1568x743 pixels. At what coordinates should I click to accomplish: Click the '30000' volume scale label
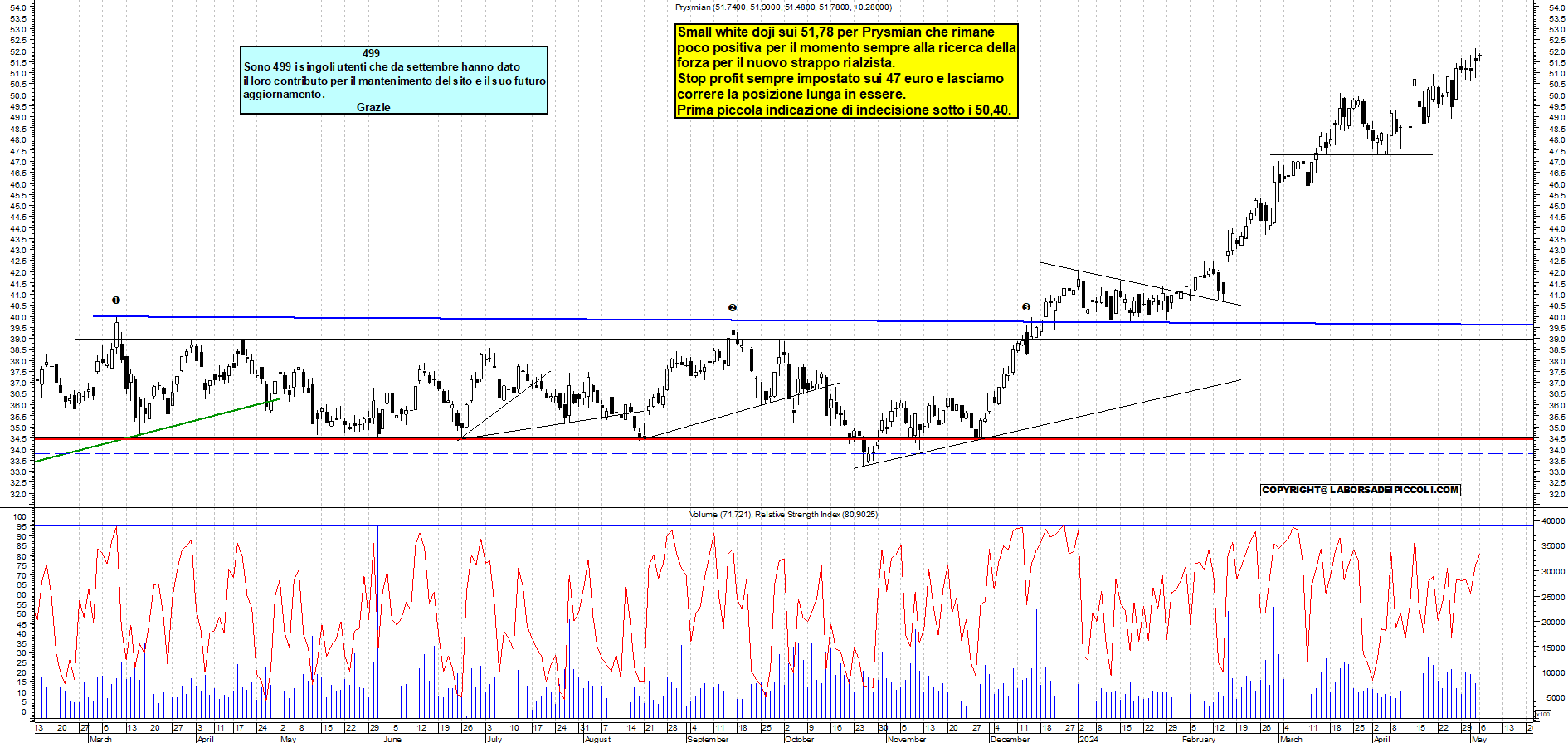tap(1553, 571)
